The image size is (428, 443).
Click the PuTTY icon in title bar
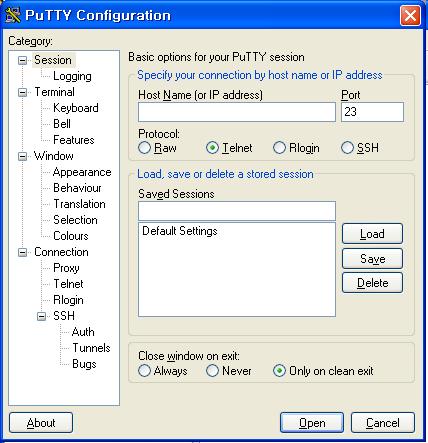[13, 15]
